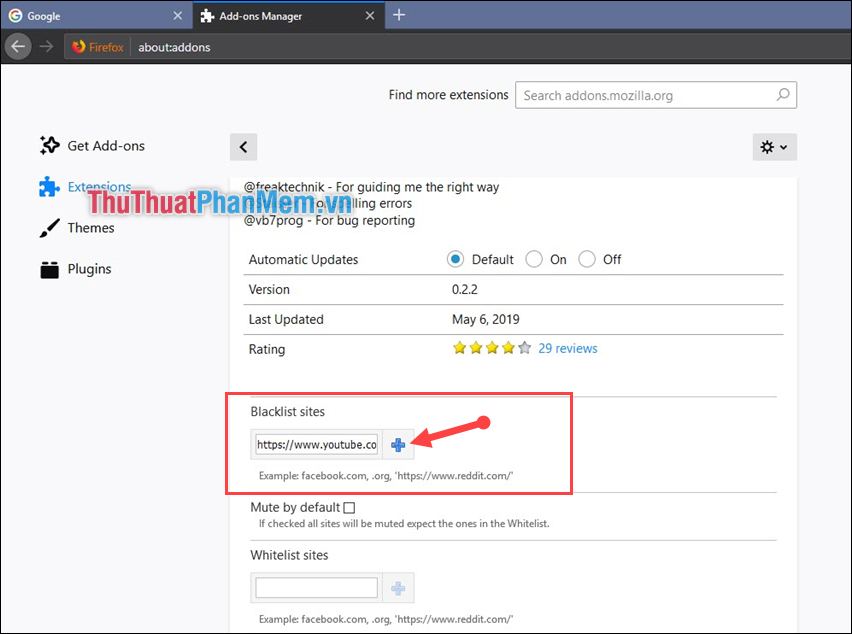Viewport: 852px width, 634px height.
Task: Click inside the Blacklist sites input field
Action: click(x=314, y=444)
